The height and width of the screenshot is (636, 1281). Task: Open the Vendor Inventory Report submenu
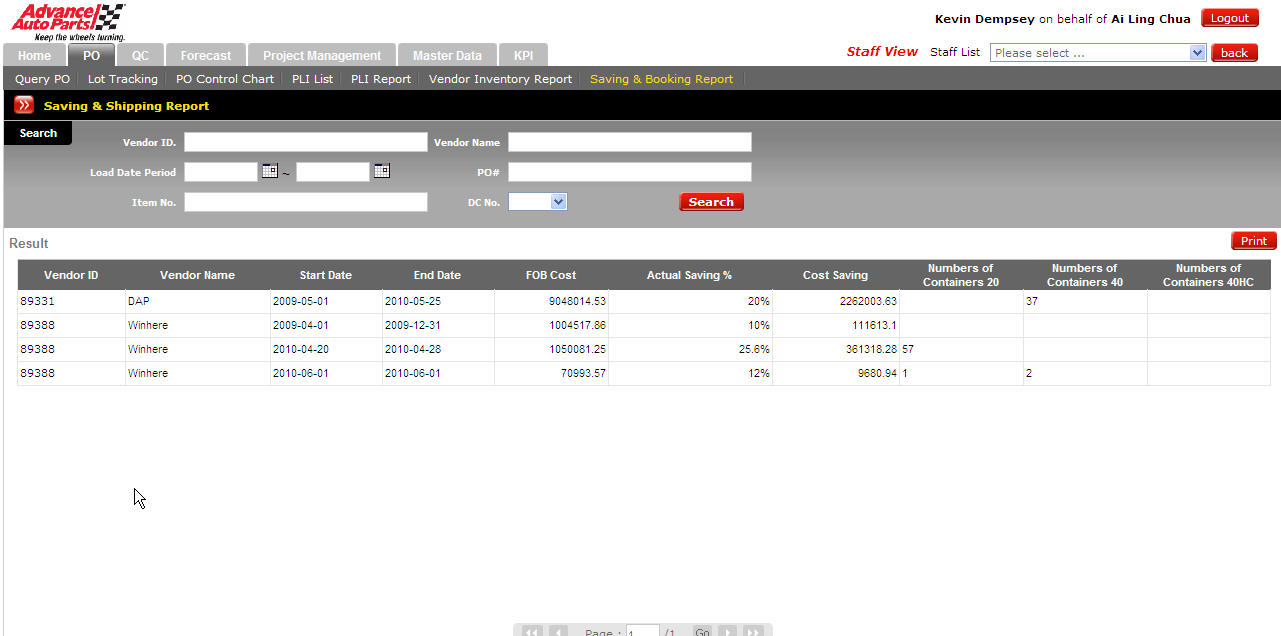(500, 79)
